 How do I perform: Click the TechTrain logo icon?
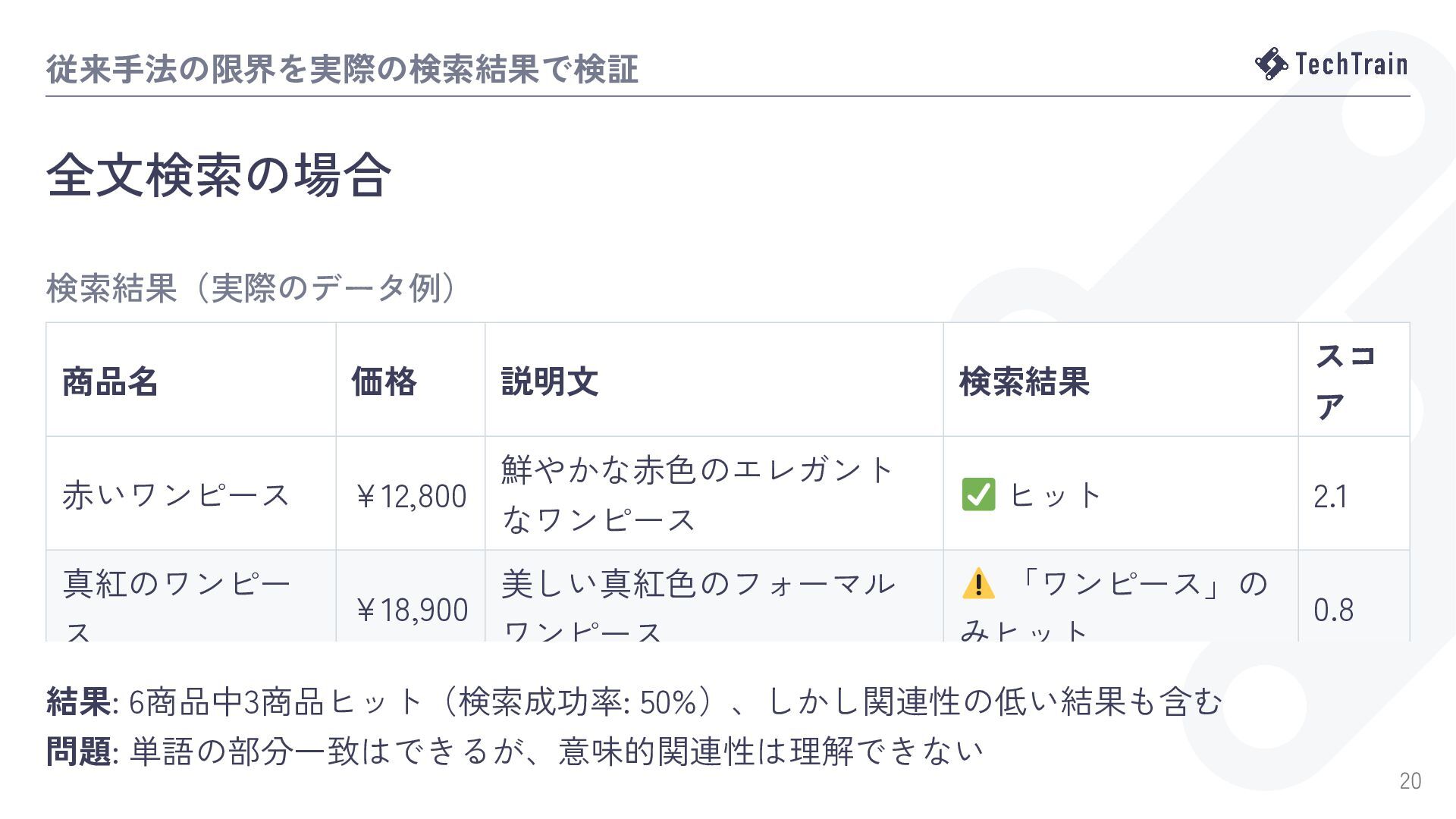(1271, 64)
